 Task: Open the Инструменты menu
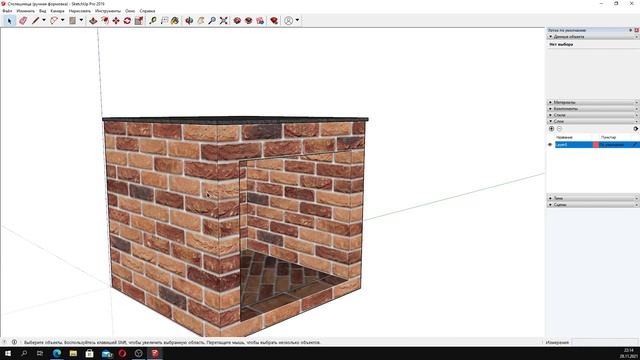point(108,11)
